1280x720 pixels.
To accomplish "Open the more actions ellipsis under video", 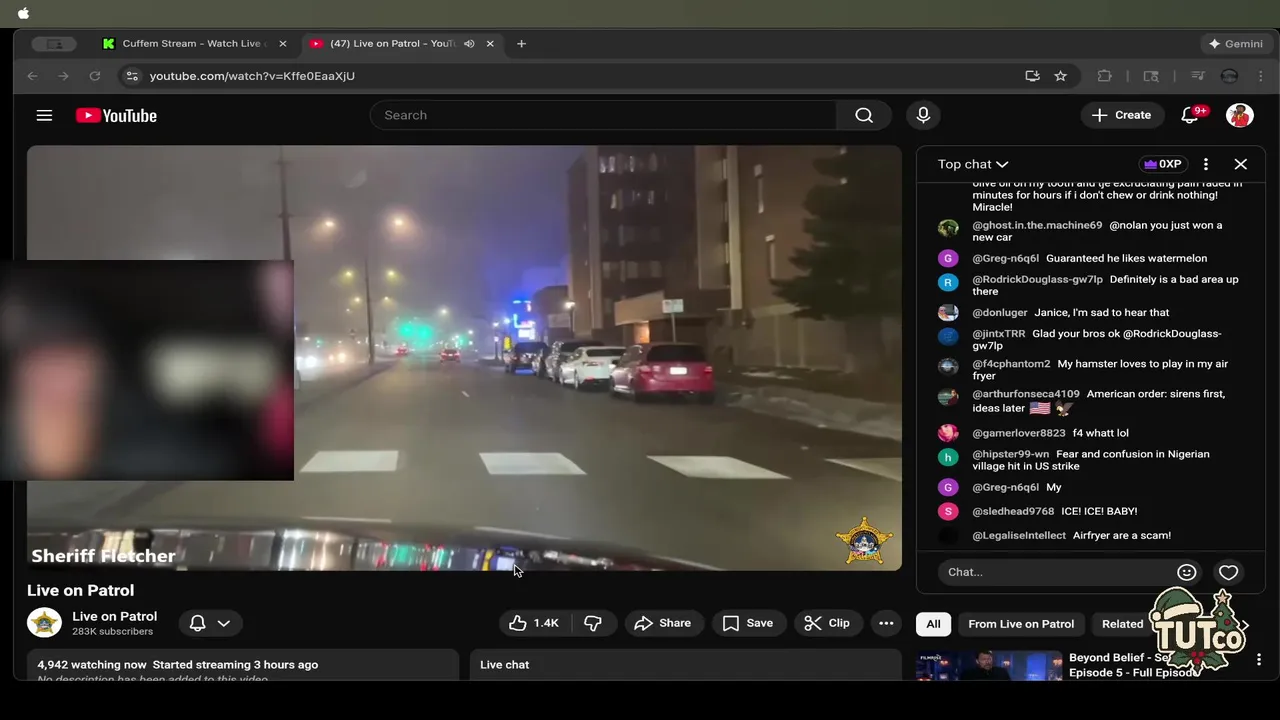I will [886, 623].
